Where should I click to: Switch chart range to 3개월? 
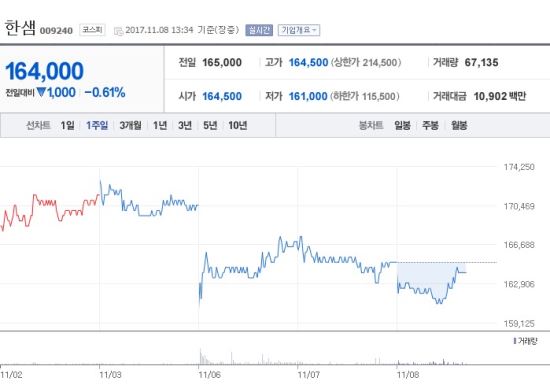[130, 125]
